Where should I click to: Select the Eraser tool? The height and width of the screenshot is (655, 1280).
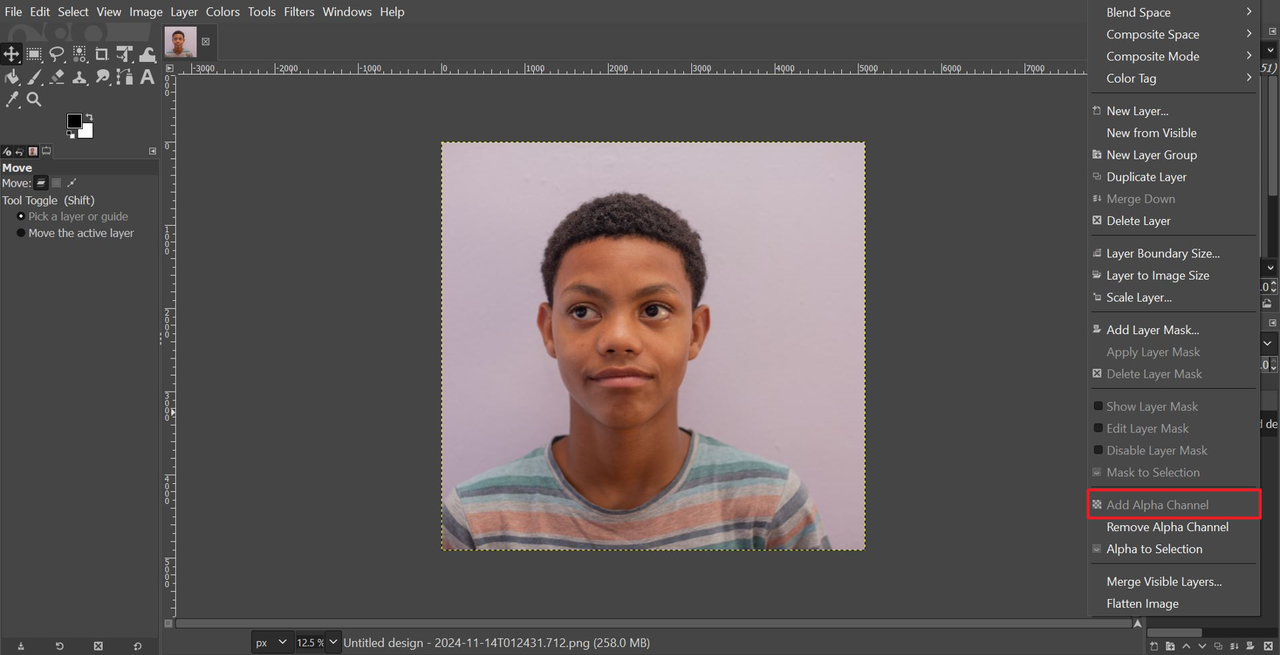[x=57, y=77]
